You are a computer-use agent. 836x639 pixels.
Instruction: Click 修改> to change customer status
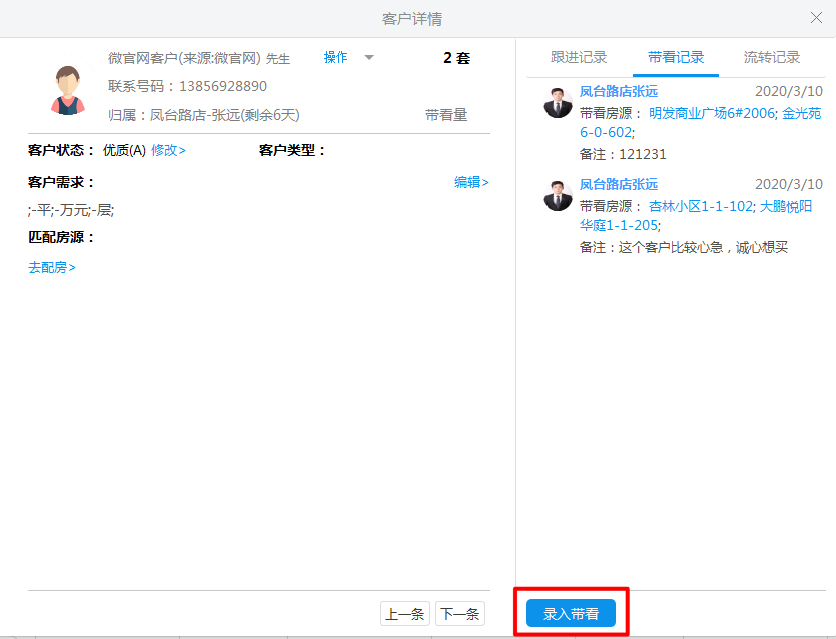168,150
